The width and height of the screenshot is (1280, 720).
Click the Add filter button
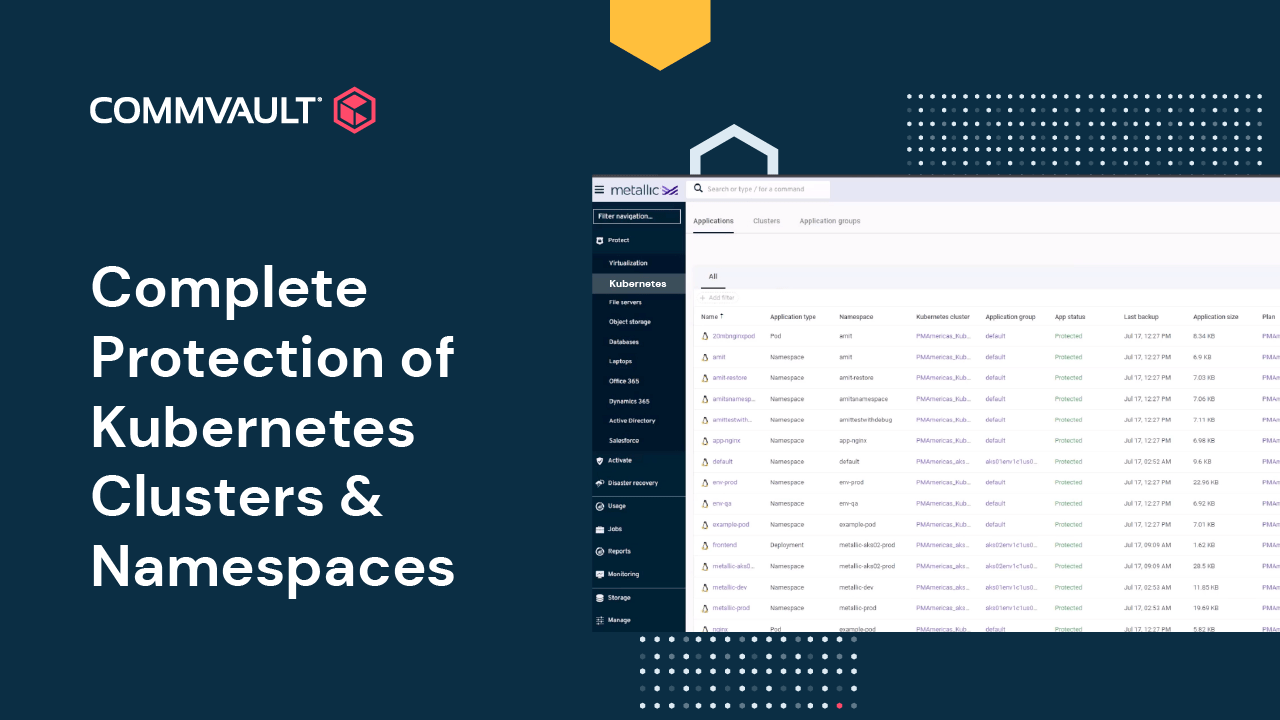[717, 298]
